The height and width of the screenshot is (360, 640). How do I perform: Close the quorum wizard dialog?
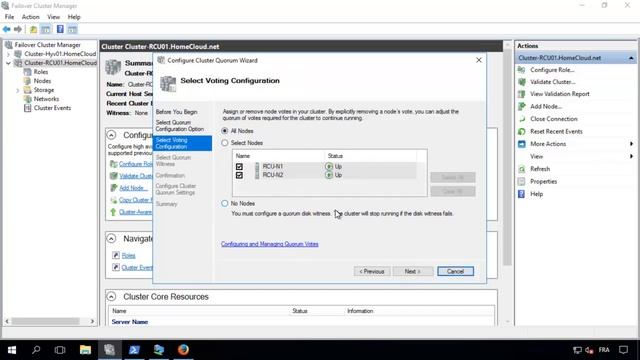pos(479,60)
